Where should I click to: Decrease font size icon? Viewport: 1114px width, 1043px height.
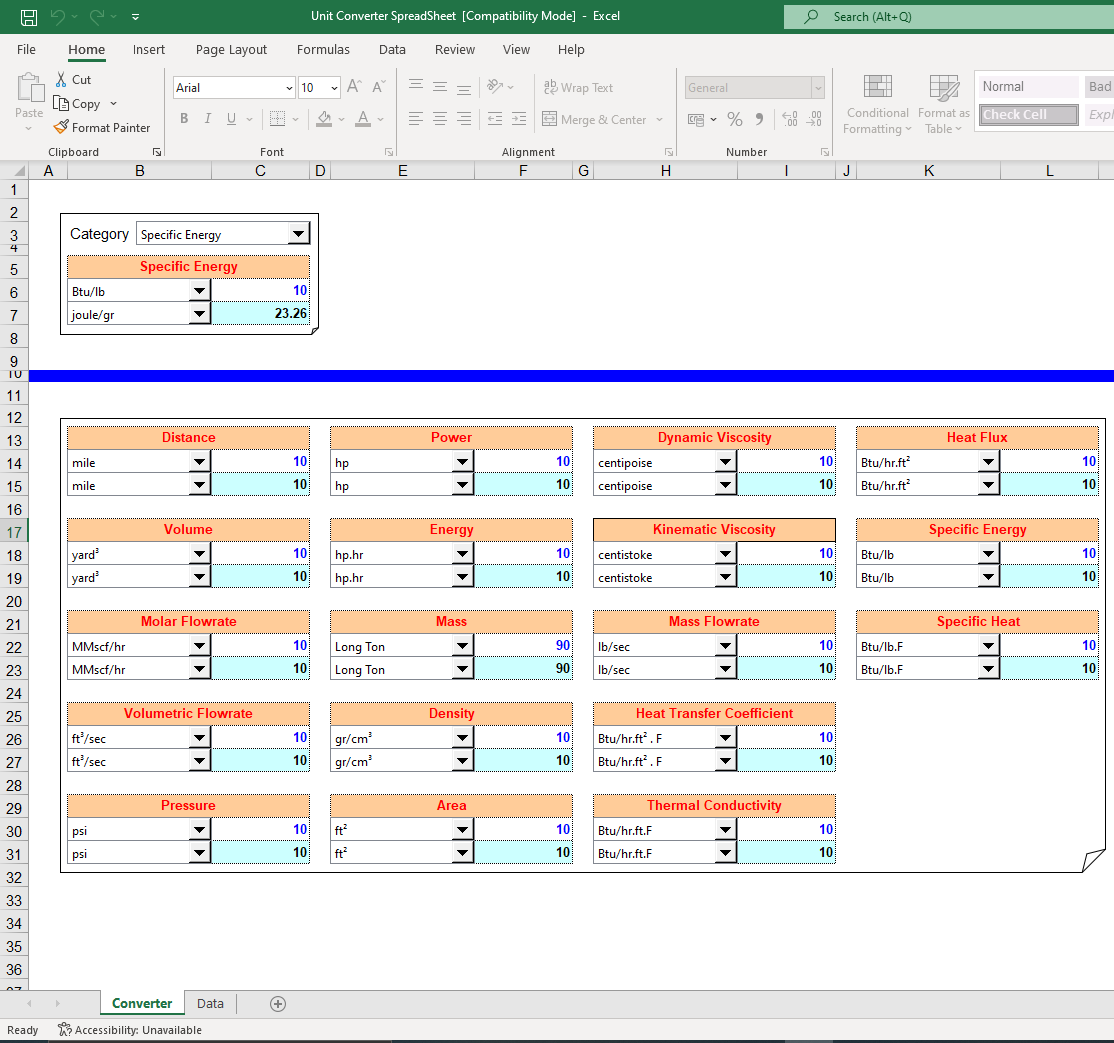(x=379, y=87)
